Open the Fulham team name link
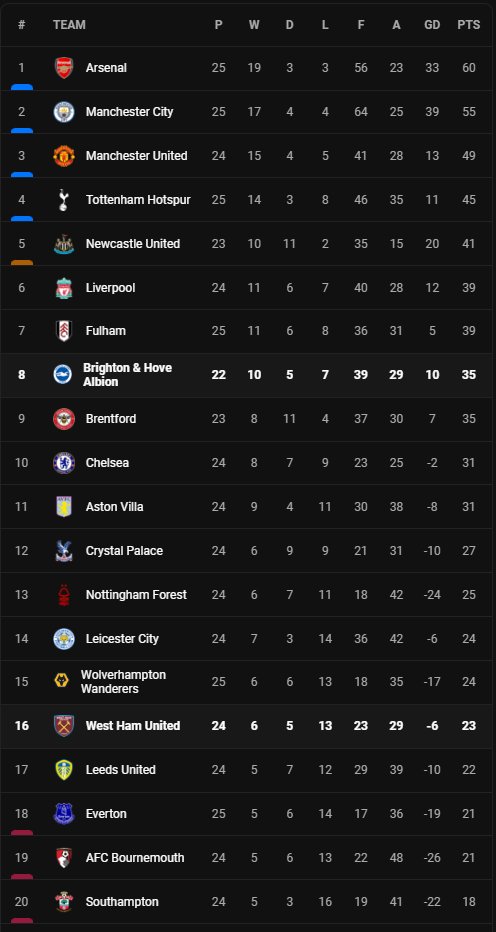Viewport: 496px width, 932px height. [106, 331]
